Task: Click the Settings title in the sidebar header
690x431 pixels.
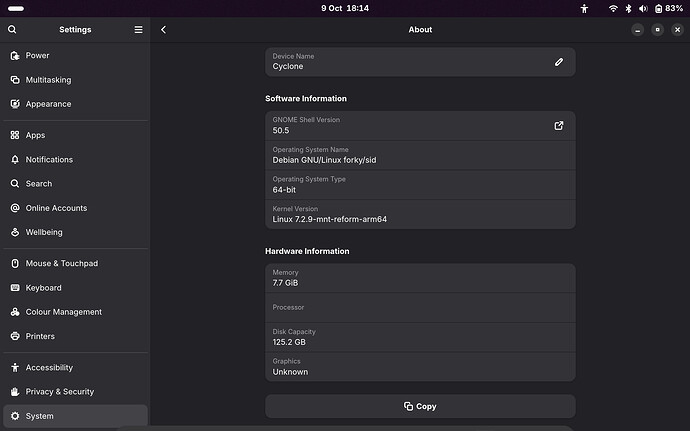Action: click(x=75, y=29)
